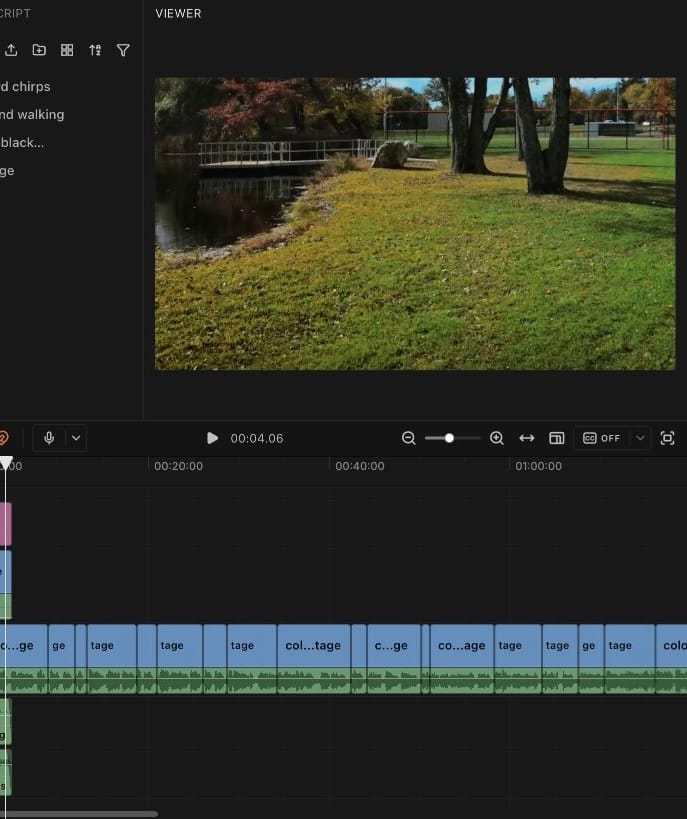The width and height of the screenshot is (687, 819).
Task: Click the audio waveform under 'col...tage' clip
Action: click(x=313, y=681)
